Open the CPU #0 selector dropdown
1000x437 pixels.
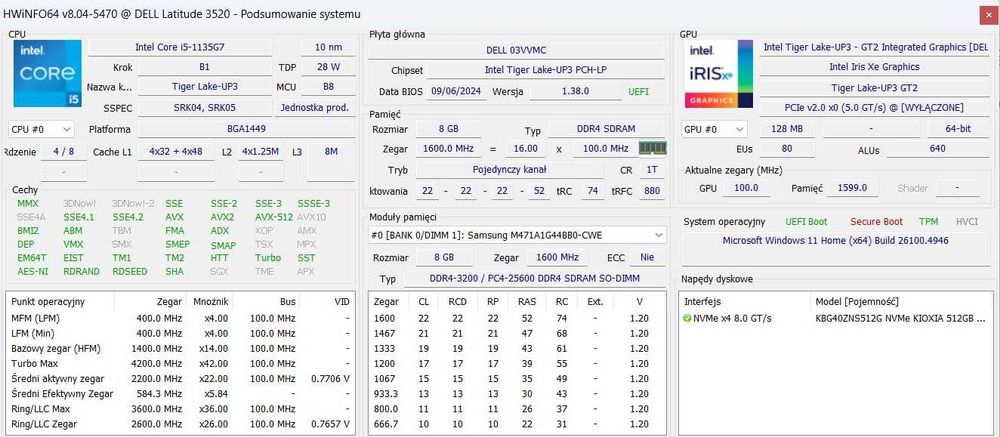tap(41, 129)
